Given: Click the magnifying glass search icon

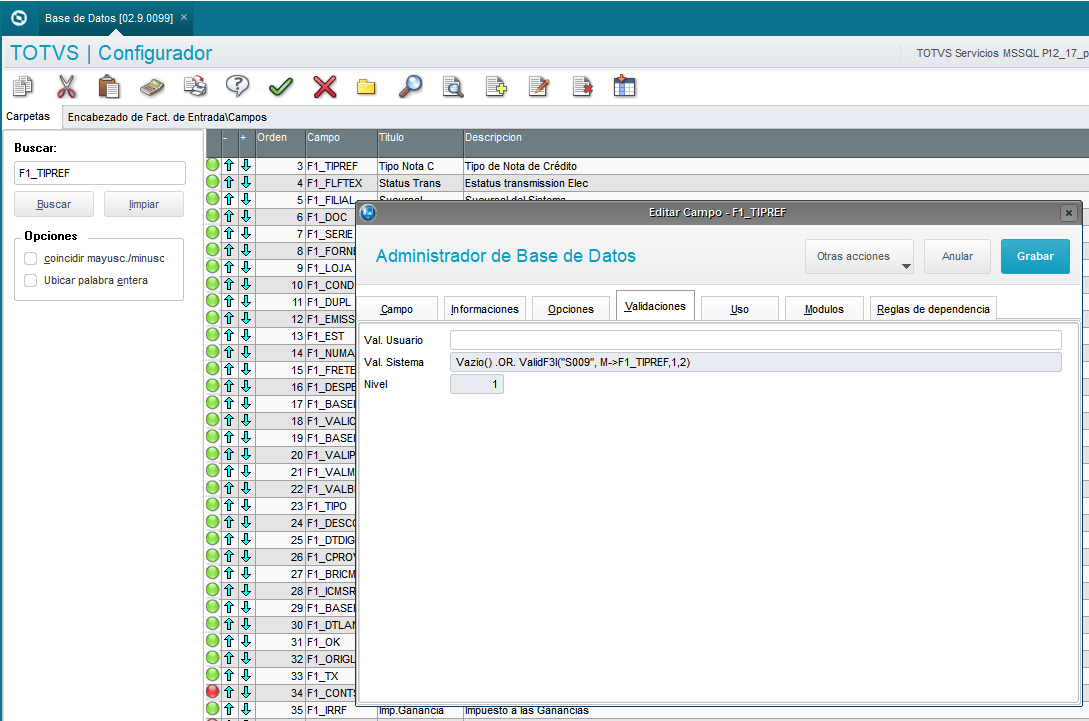Looking at the screenshot, I should (410, 87).
